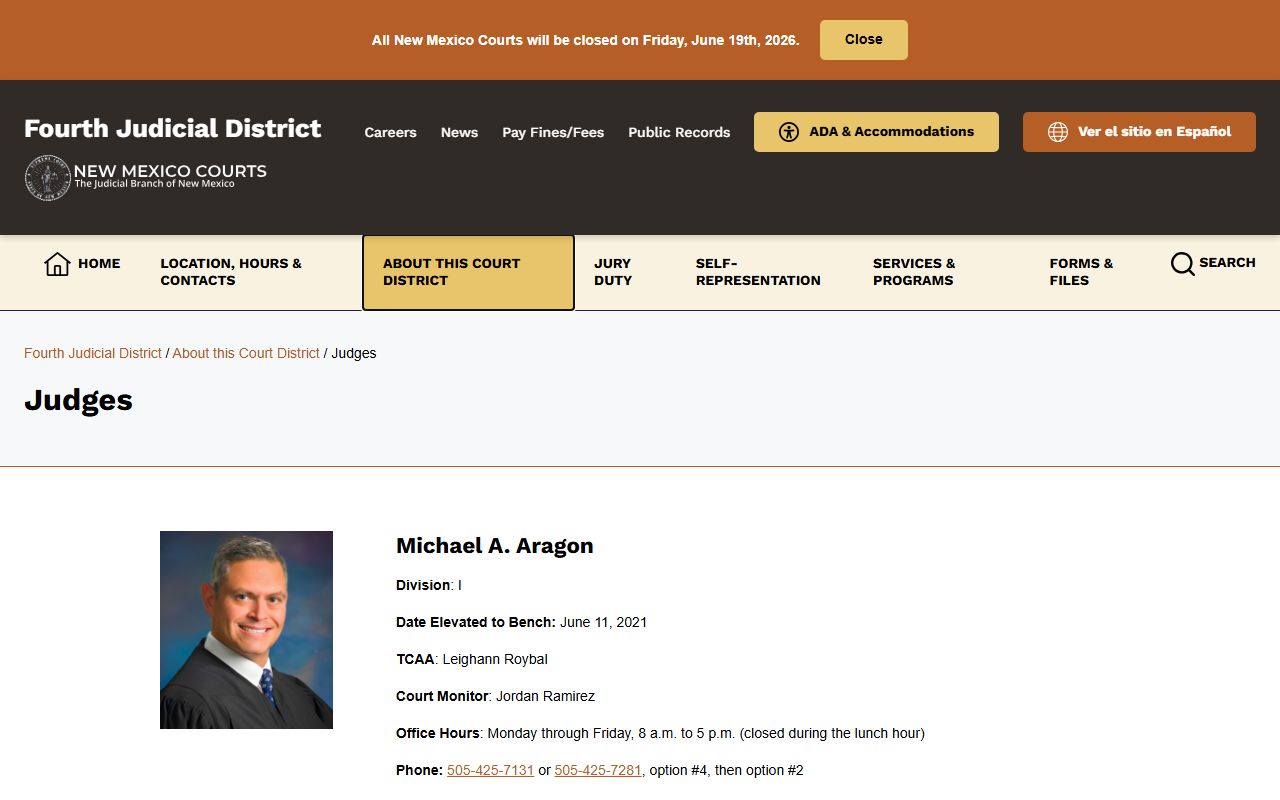Click the Office Hours line
The height and width of the screenshot is (800, 1280).
(660, 733)
